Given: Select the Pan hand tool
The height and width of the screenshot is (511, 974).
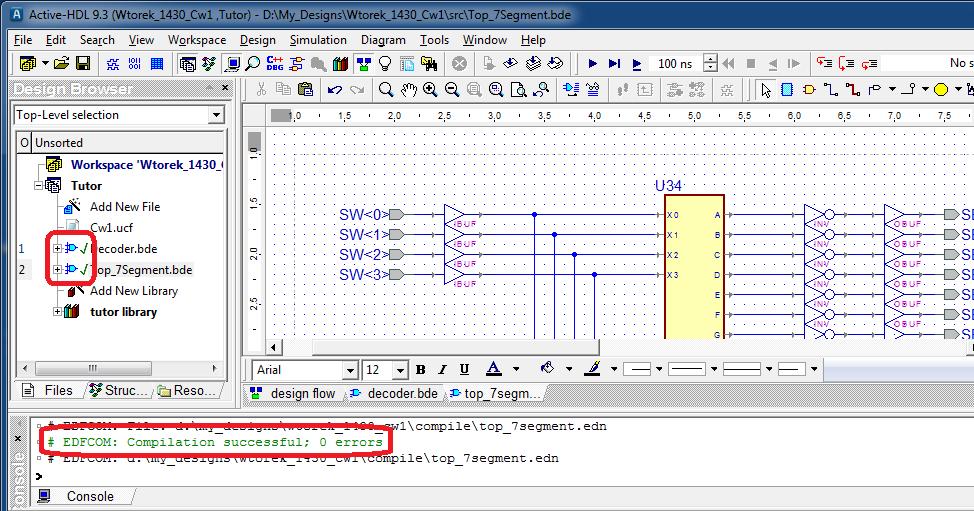Looking at the screenshot, I should [408, 90].
